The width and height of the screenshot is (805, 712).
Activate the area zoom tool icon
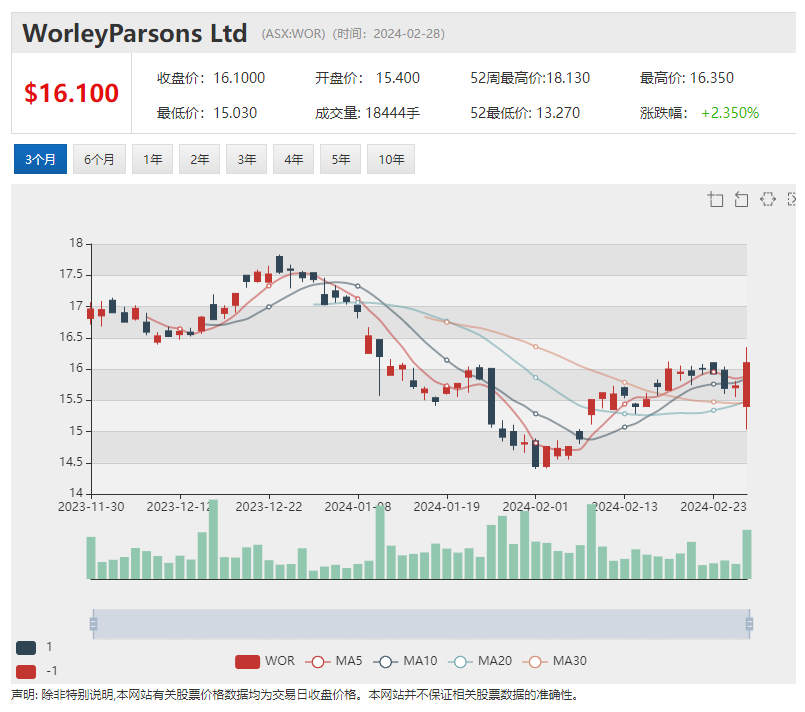715,199
